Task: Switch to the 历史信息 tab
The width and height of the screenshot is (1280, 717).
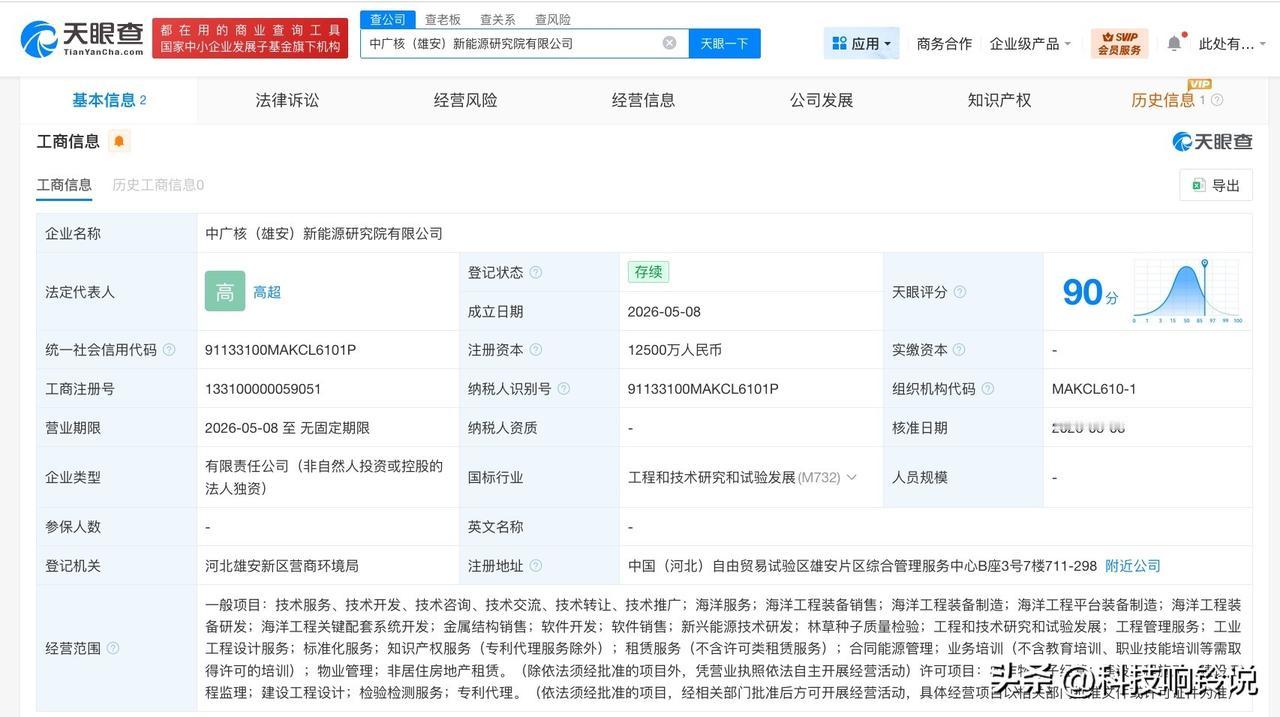Action: click(x=1163, y=100)
